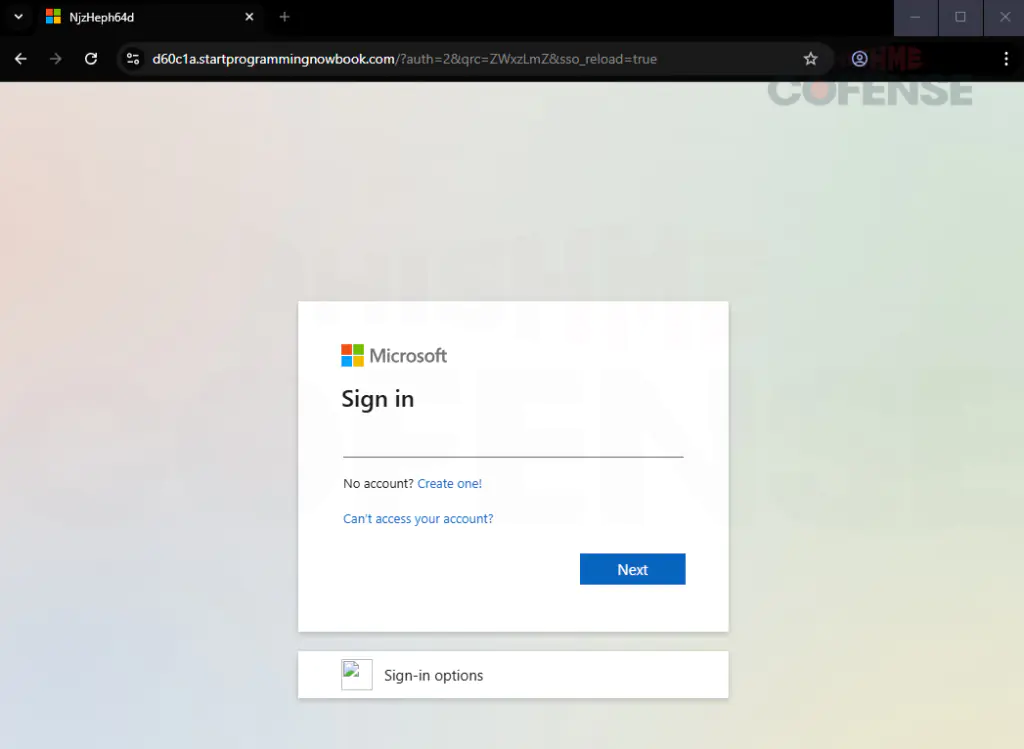This screenshot has height=749, width=1024.
Task: Click the key icon next to Sign-in options
Action: [356, 674]
